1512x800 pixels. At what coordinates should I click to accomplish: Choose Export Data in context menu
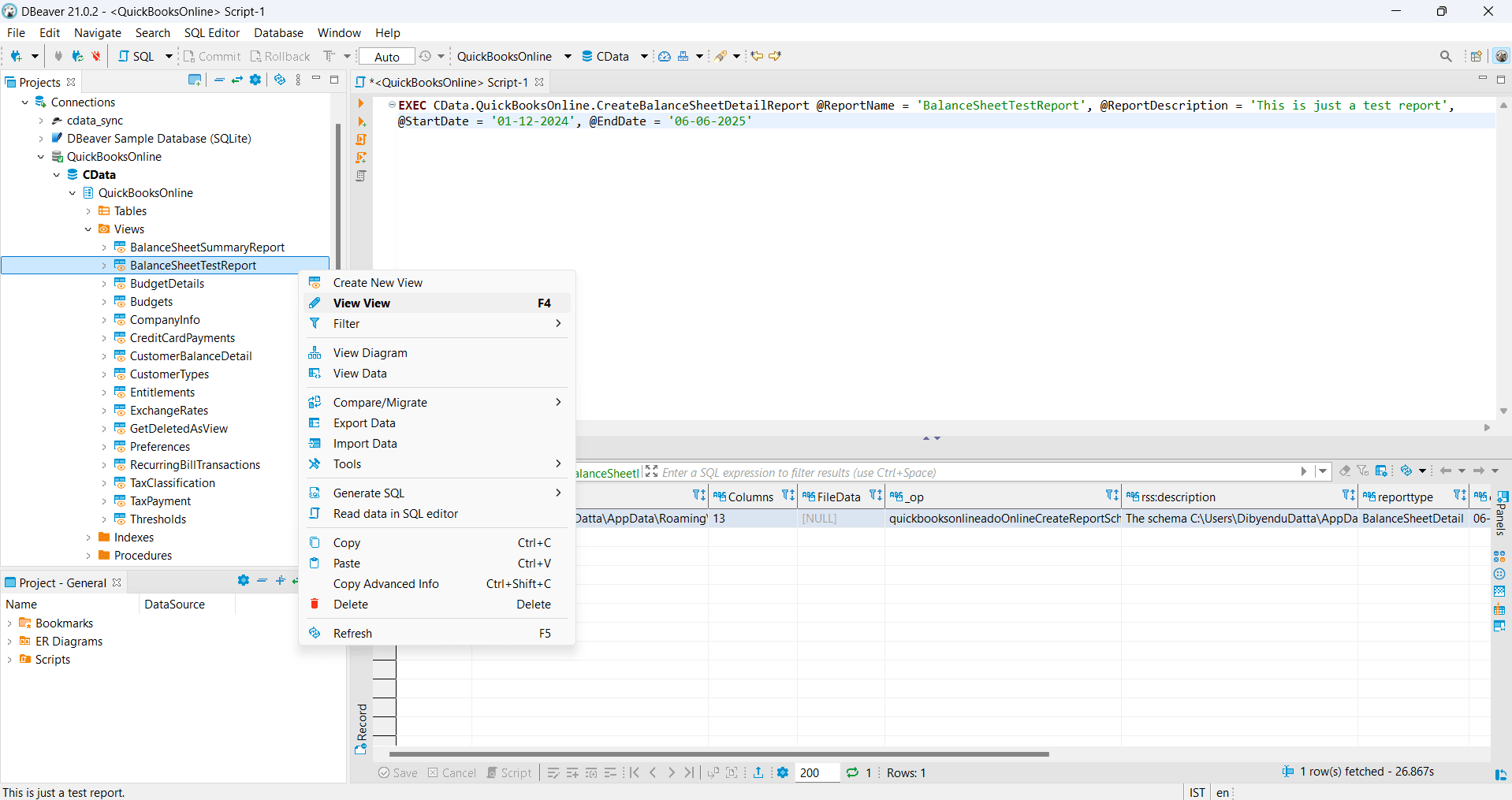(363, 423)
